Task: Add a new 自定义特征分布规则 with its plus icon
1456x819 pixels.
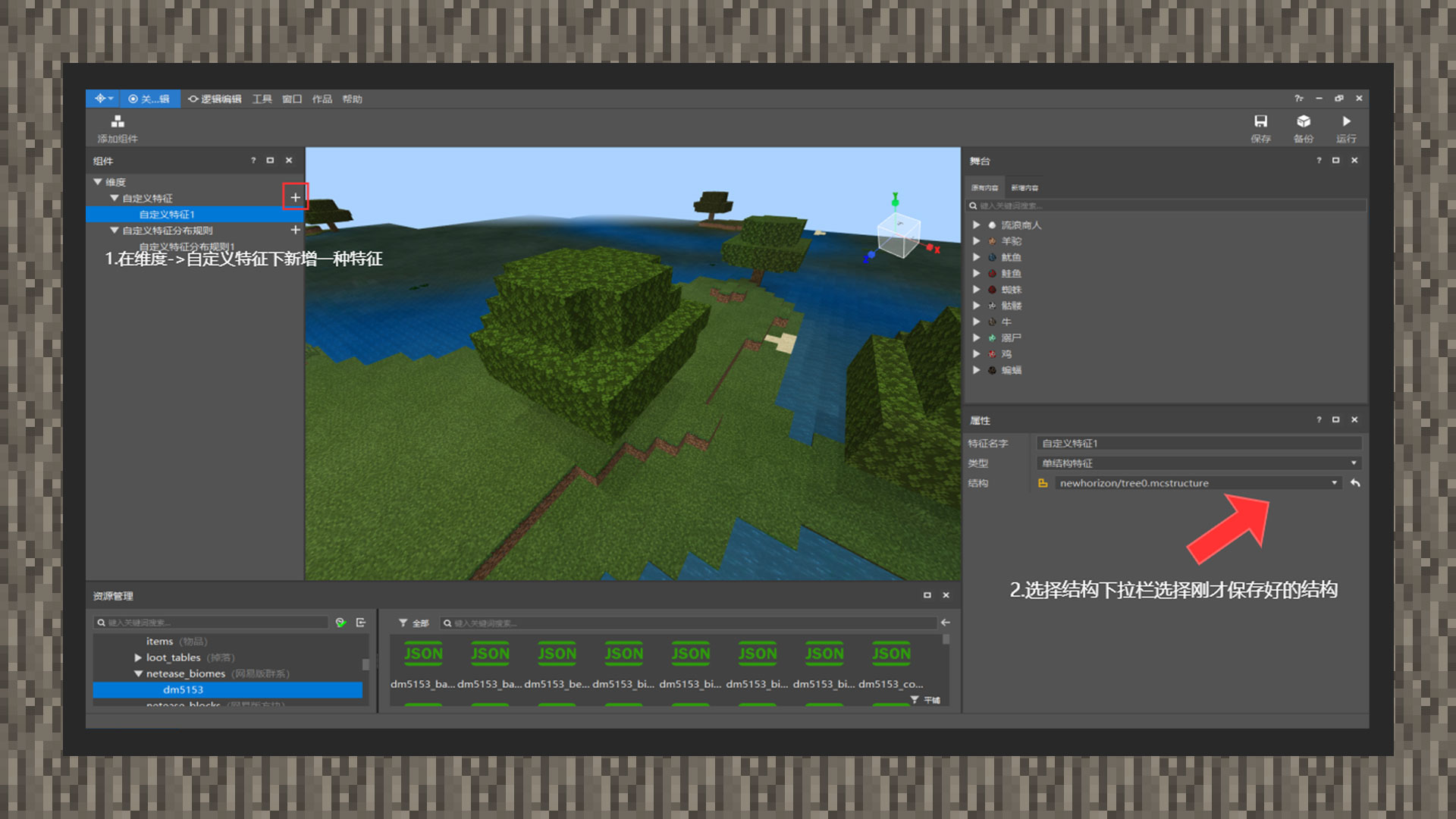Action: pos(296,230)
